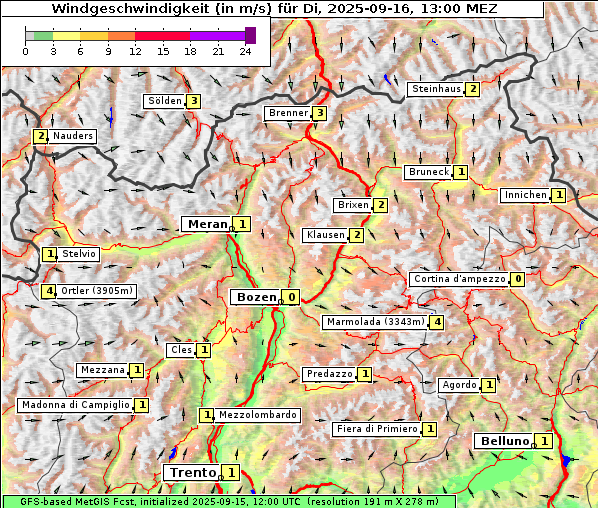Click the Nauders location label

(72, 136)
